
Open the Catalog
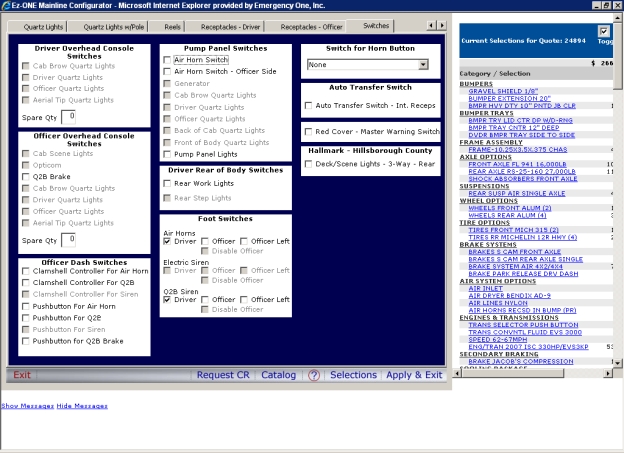point(279,375)
